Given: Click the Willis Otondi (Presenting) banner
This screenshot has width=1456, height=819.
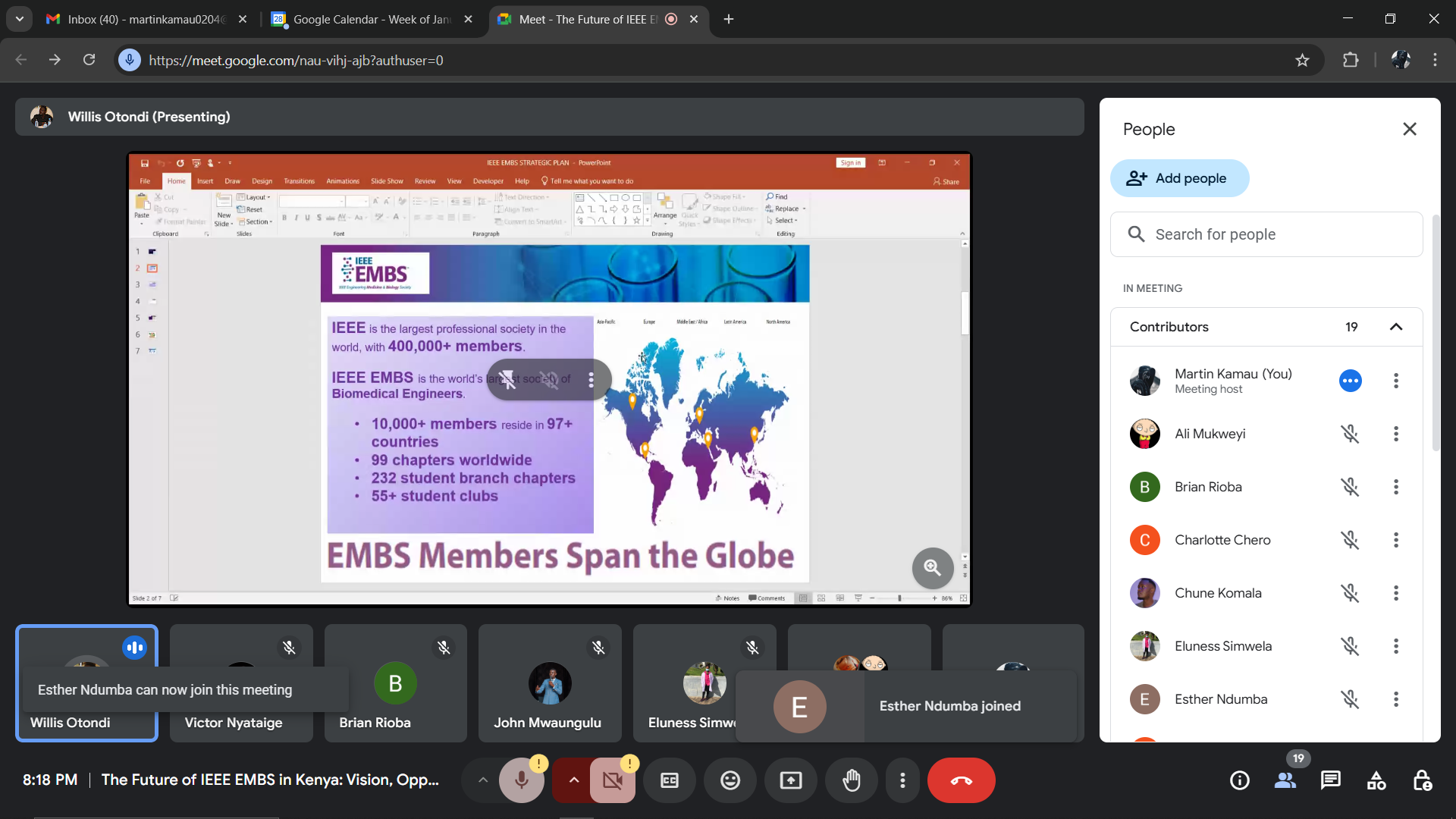Looking at the screenshot, I should pos(550,117).
